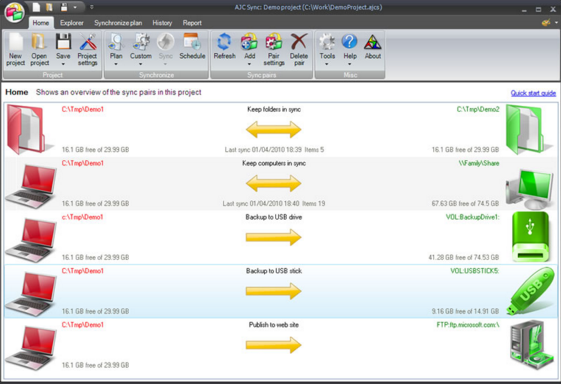561x384 pixels.
Task: Click the green path \\Family\Share
Action: click(x=479, y=163)
